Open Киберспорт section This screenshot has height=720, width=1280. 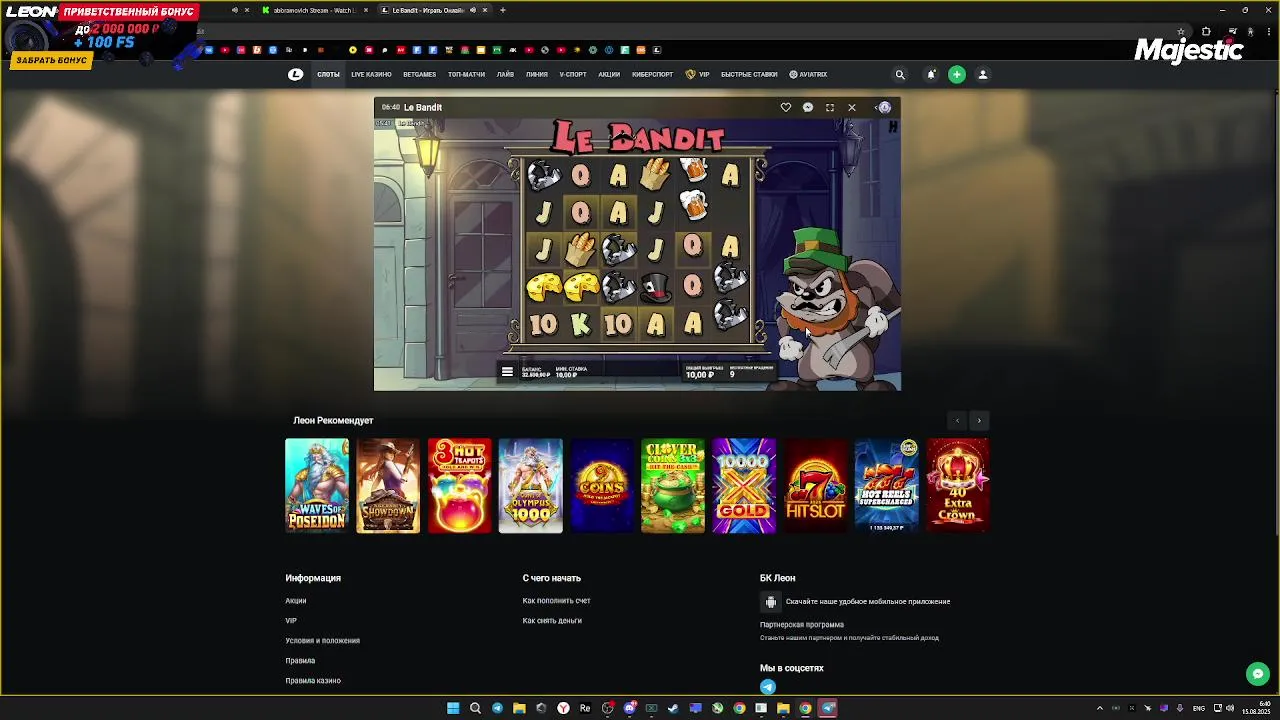pyautogui.click(x=652, y=74)
